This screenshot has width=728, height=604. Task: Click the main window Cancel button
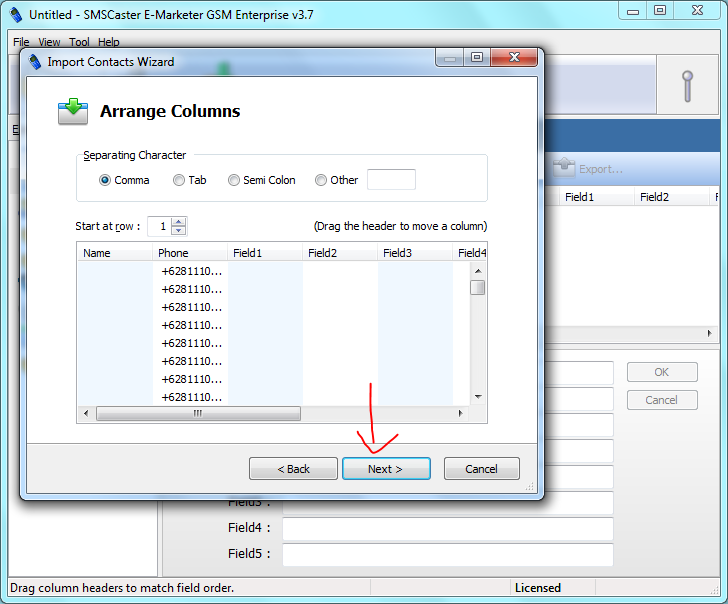click(662, 400)
